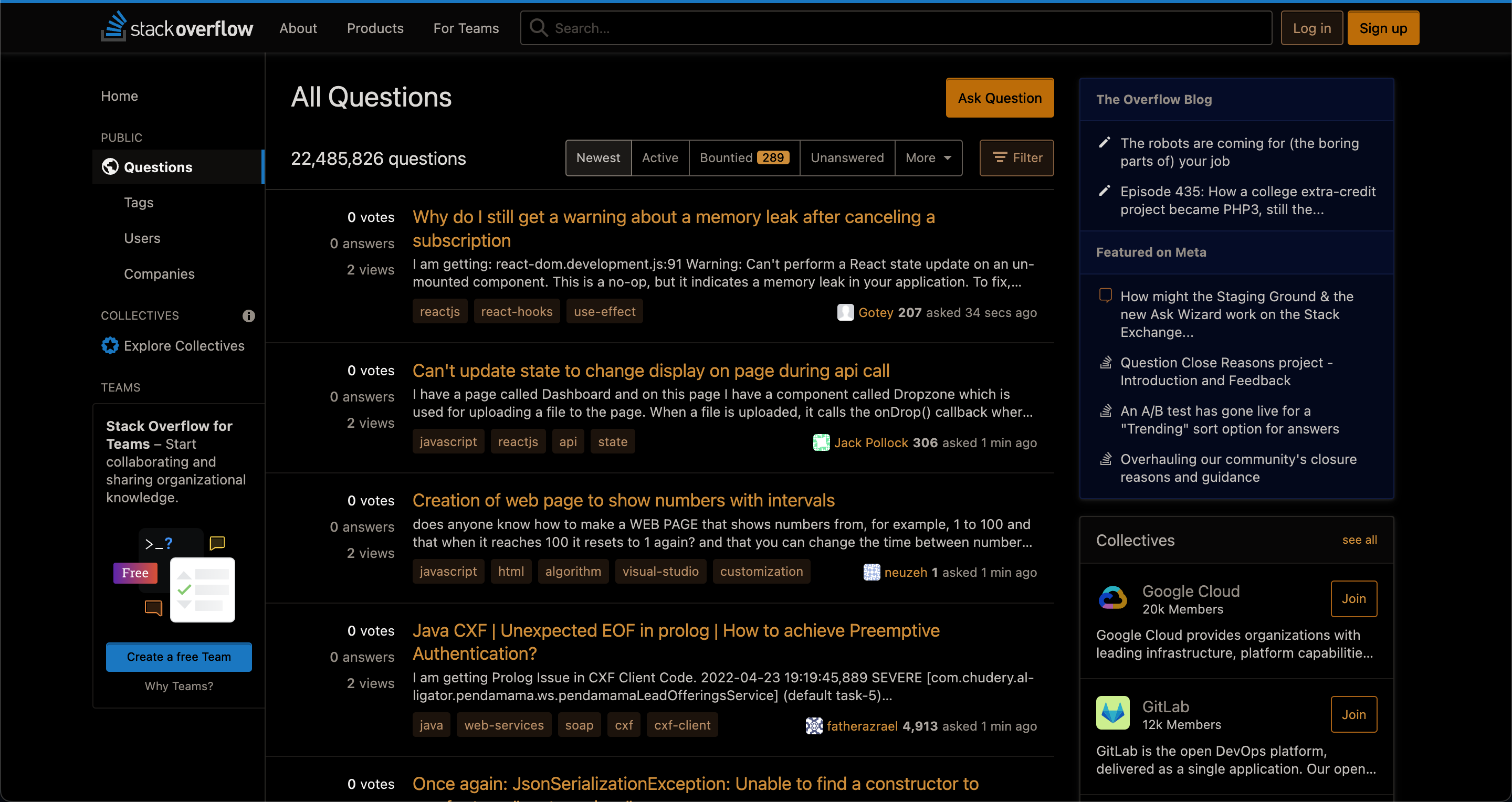1512x802 pixels.
Task: Click the Google Cloud collective logo
Action: (x=1113, y=598)
